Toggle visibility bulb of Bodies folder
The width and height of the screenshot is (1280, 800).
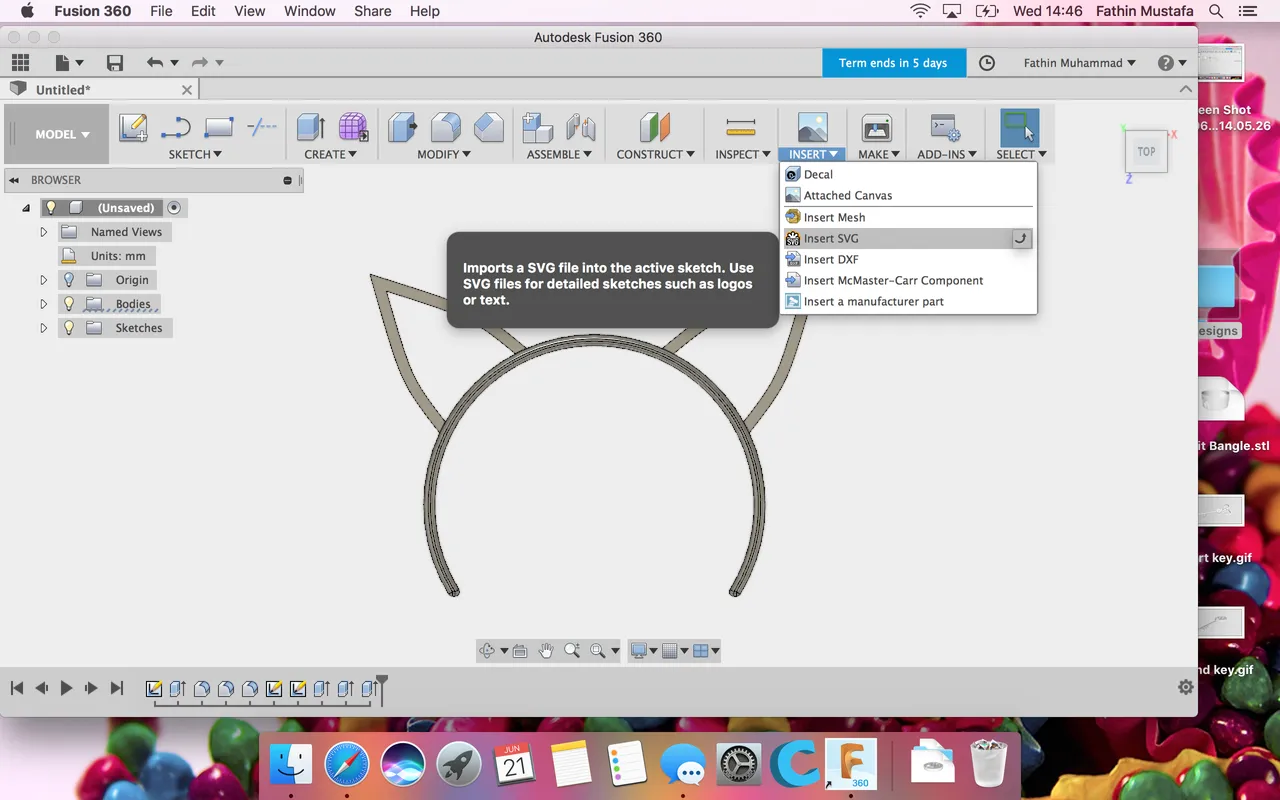coord(69,304)
